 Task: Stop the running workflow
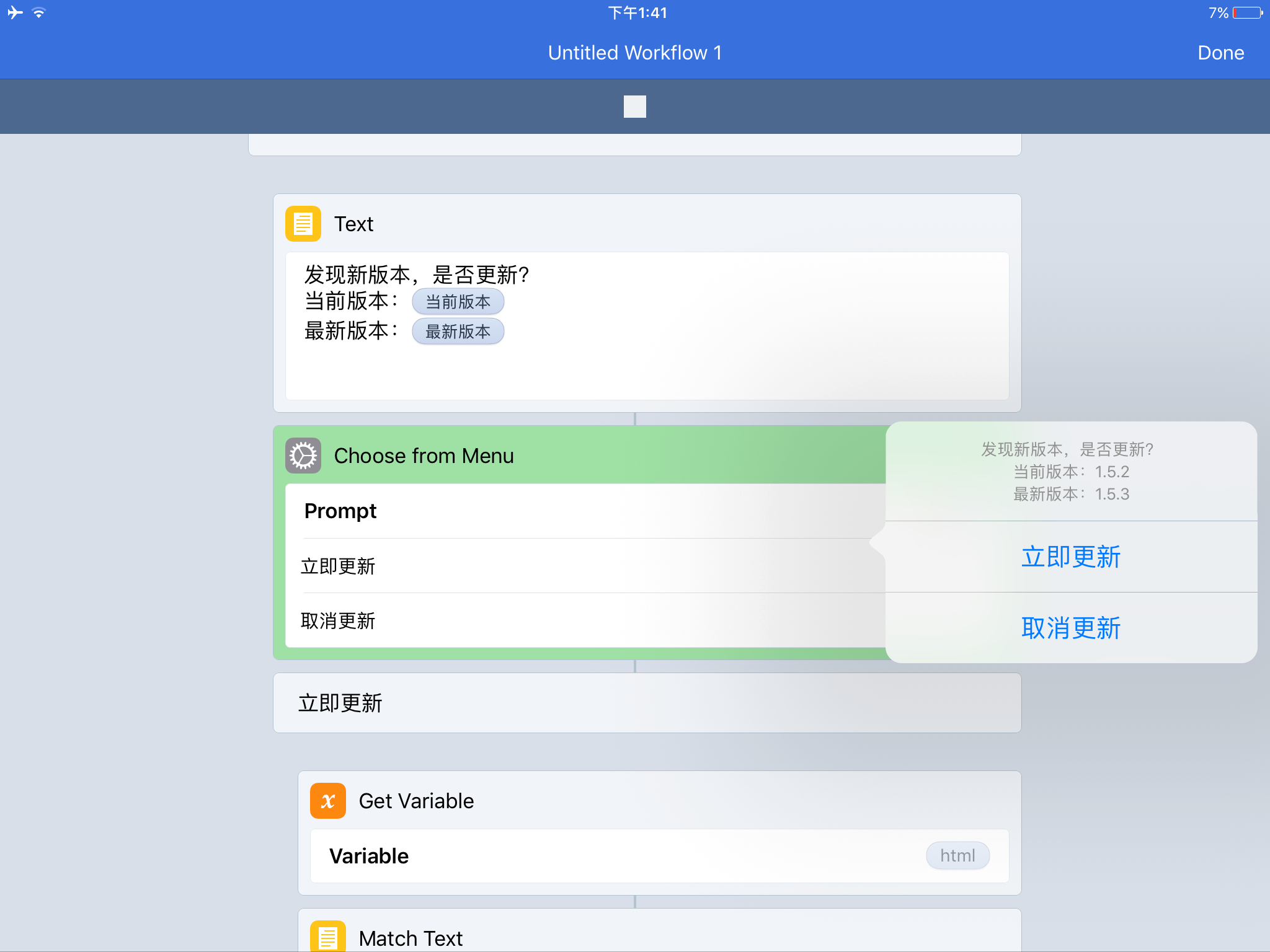pos(634,107)
